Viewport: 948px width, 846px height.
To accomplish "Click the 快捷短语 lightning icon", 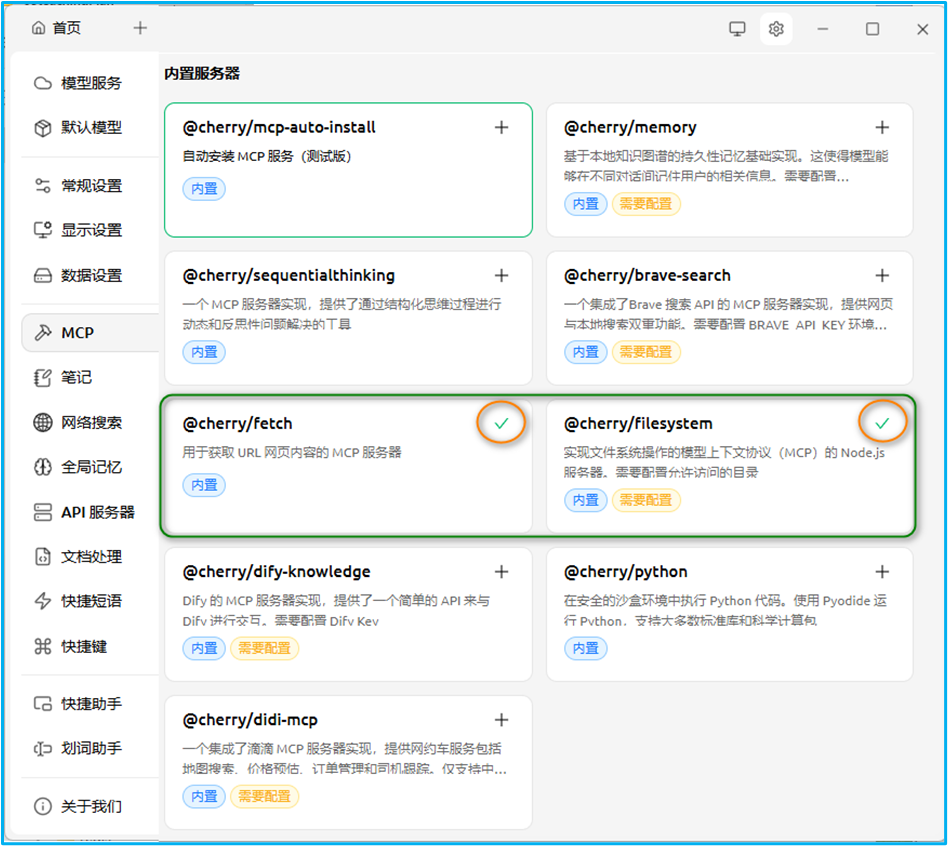I will (x=43, y=601).
